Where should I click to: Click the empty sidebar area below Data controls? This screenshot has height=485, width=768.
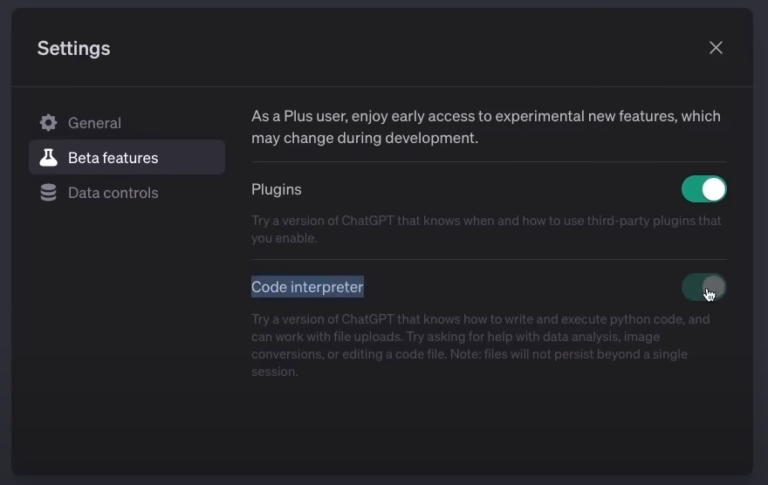pyautogui.click(x=126, y=330)
